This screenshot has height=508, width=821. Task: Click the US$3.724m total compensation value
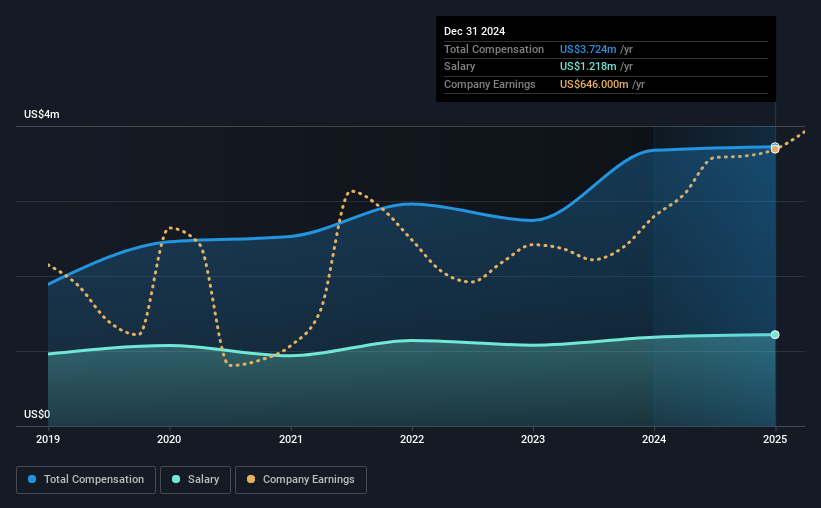click(588, 49)
